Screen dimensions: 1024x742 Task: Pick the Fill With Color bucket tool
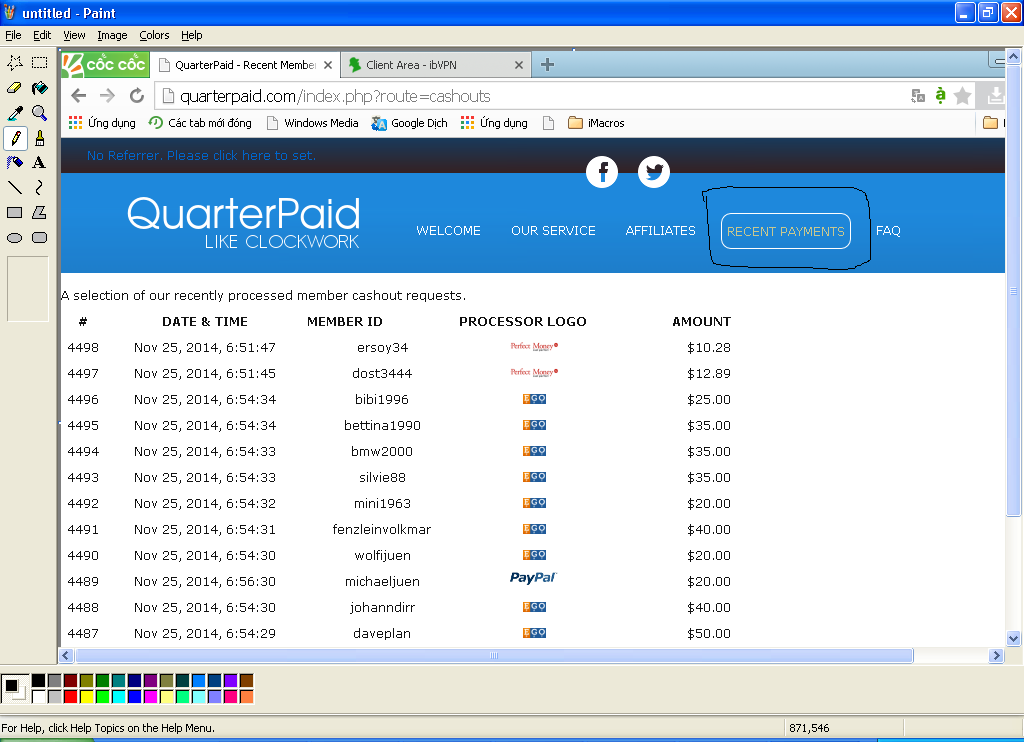(39, 88)
